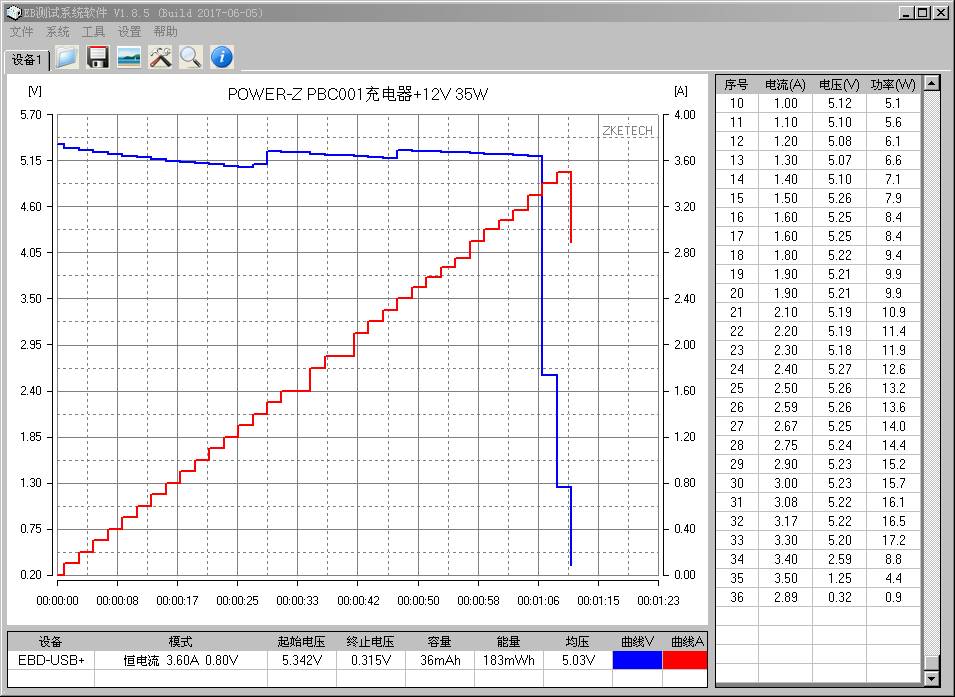
Task: Click the 电流(A) column header
Action: pos(785,85)
